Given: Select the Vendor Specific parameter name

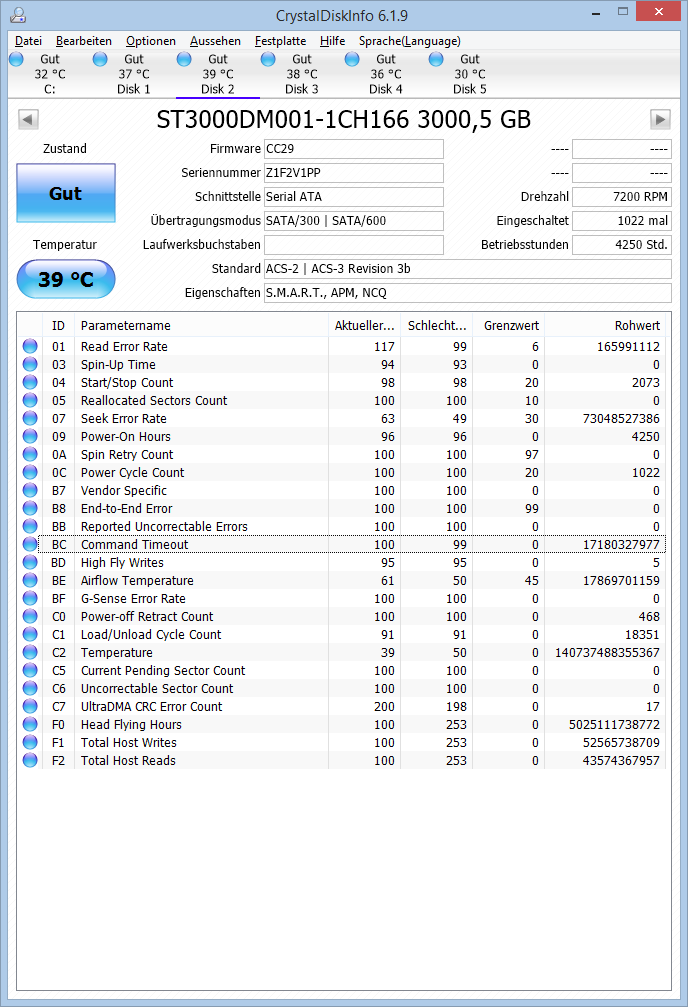Looking at the screenshot, I should click(124, 491).
